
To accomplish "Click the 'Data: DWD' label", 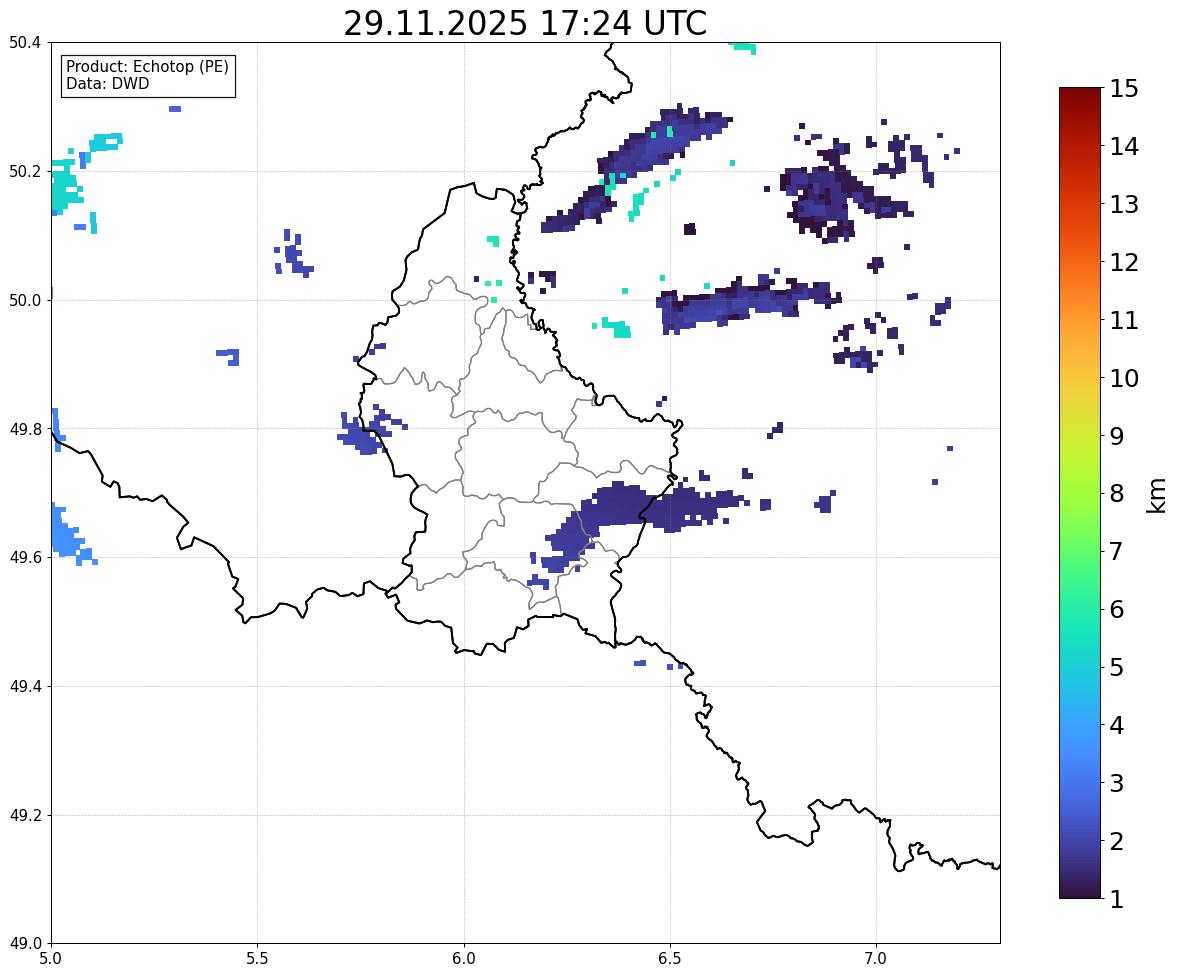I will pos(107,84).
